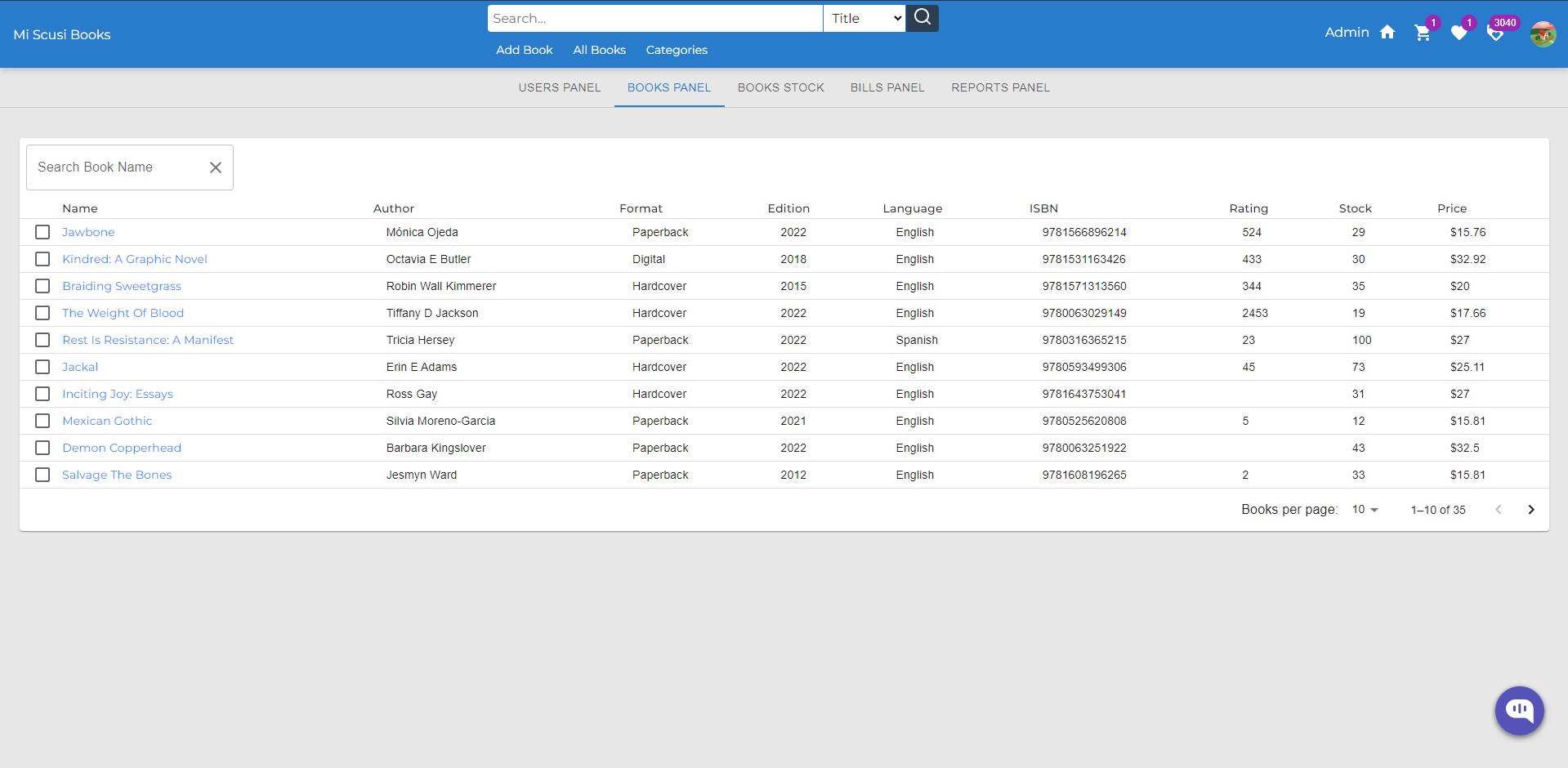
Task: Select Rest Is Resistance row checkbox
Action: pyautogui.click(x=42, y=340)
